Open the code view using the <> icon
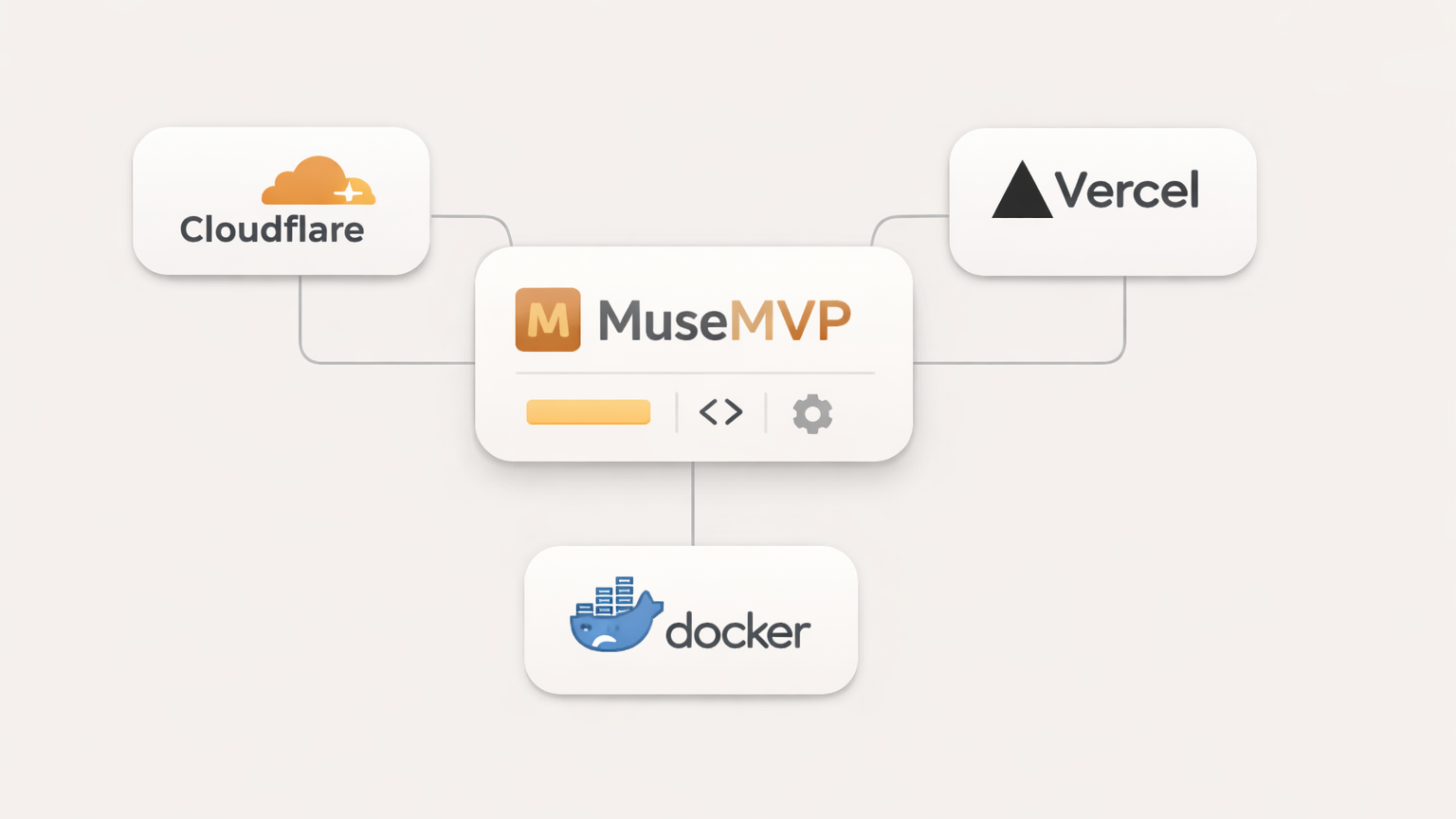This screenshot has width=1456, height=819. pos(719,412)
